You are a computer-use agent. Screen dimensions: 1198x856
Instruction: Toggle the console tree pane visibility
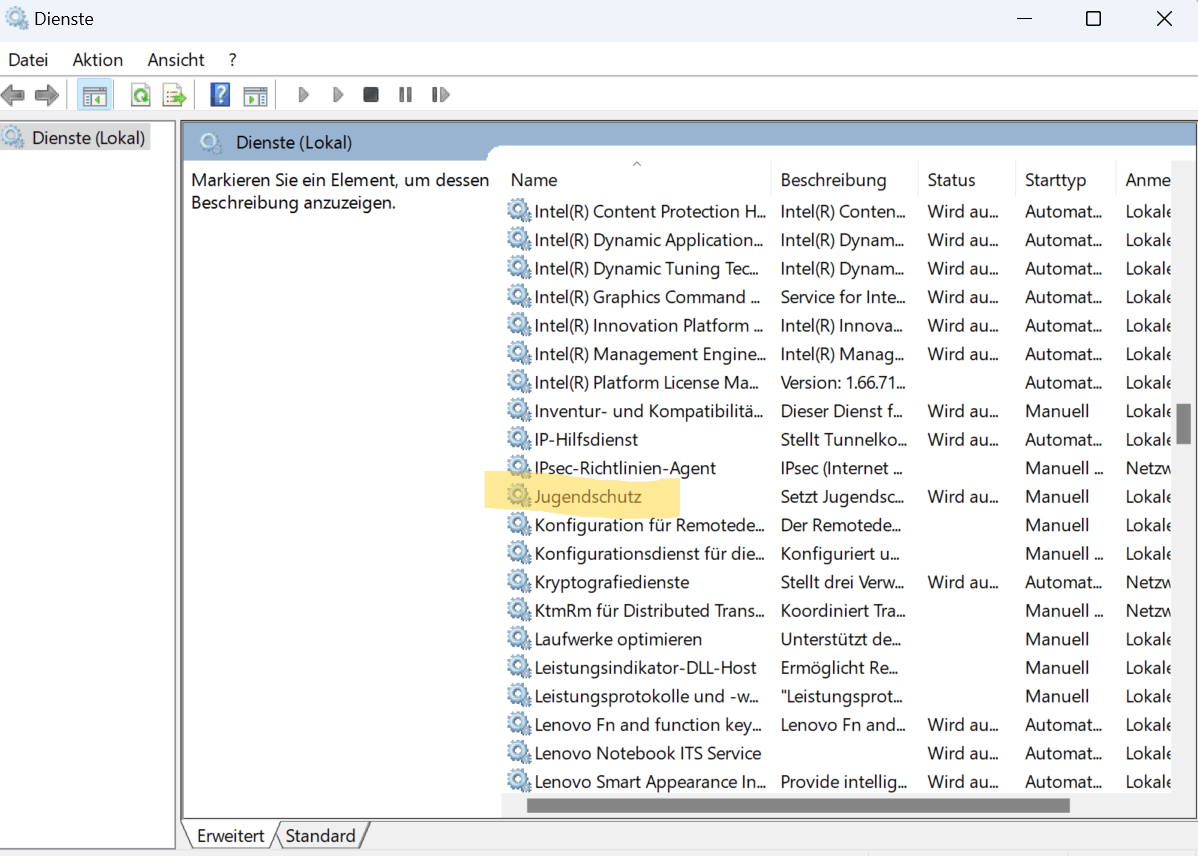coord(95,94)
